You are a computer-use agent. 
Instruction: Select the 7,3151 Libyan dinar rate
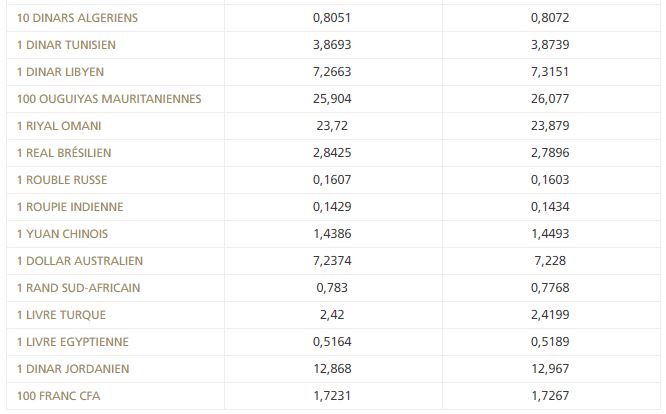[552, 72]
